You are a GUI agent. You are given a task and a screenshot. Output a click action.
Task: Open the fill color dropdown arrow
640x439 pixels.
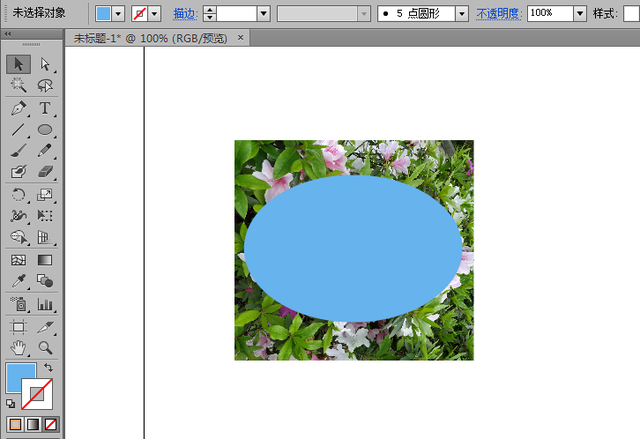118,14
